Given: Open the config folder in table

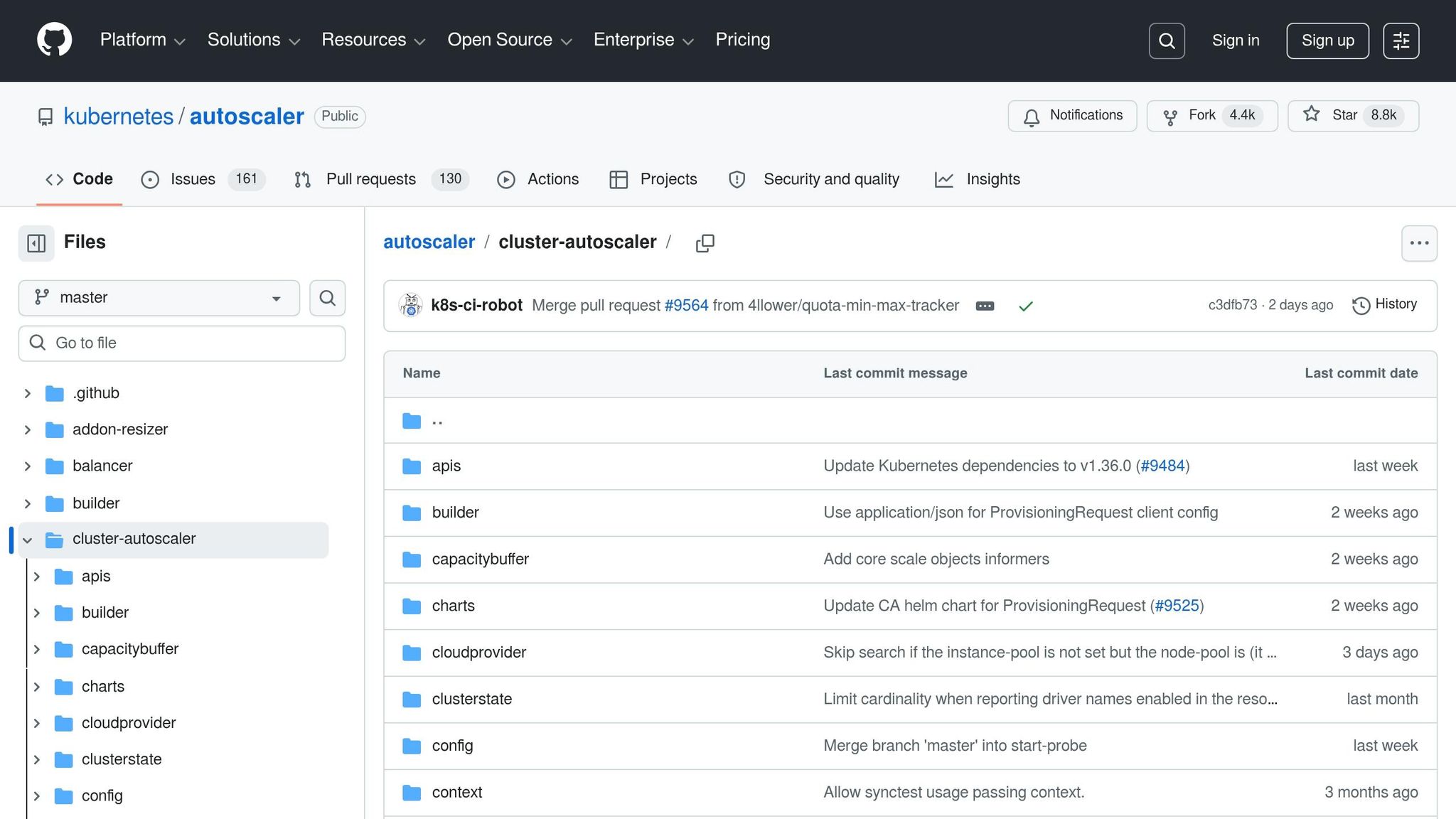Looking at the screenshot, I should (452, 746).
